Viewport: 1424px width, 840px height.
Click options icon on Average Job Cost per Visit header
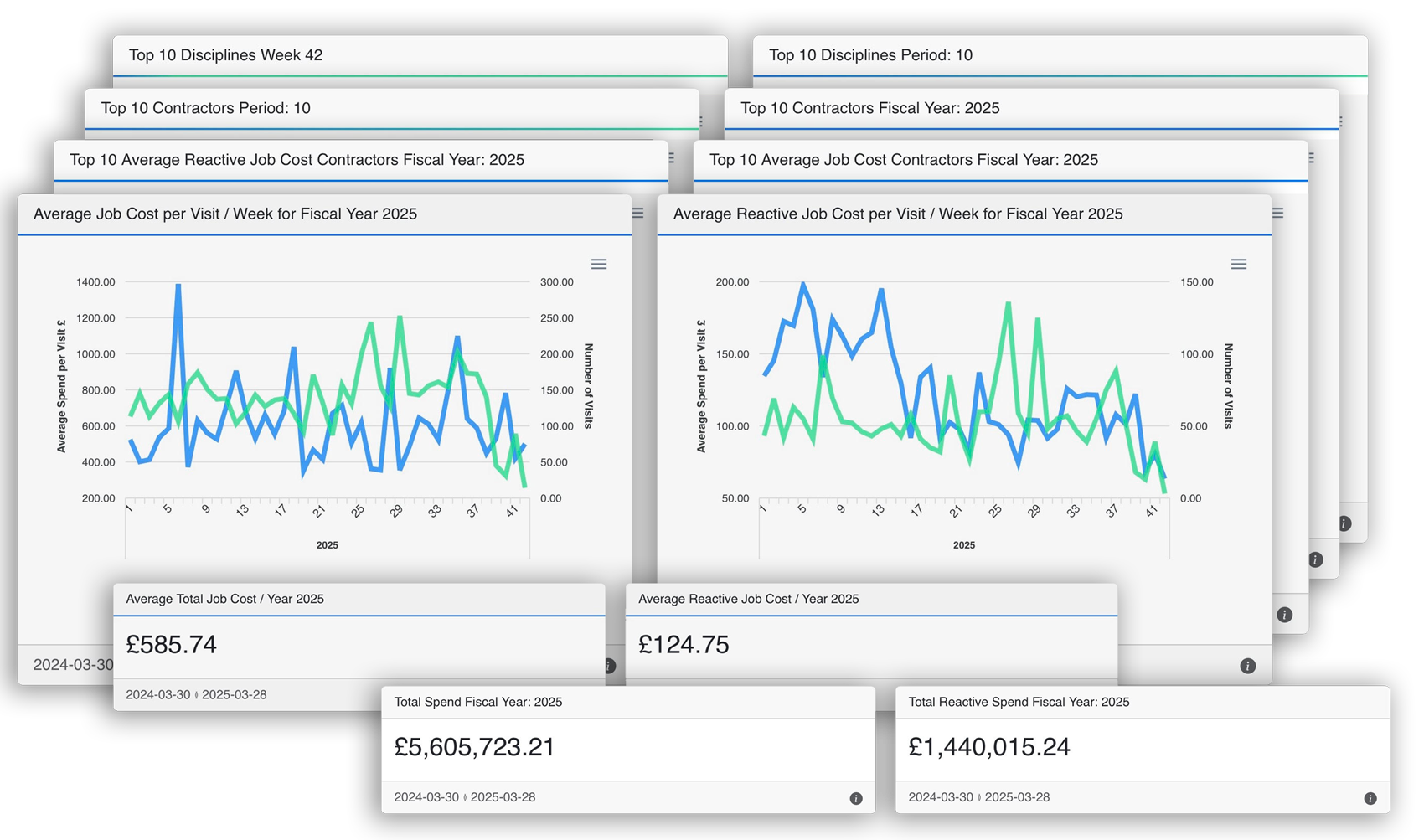coord(638,214)
